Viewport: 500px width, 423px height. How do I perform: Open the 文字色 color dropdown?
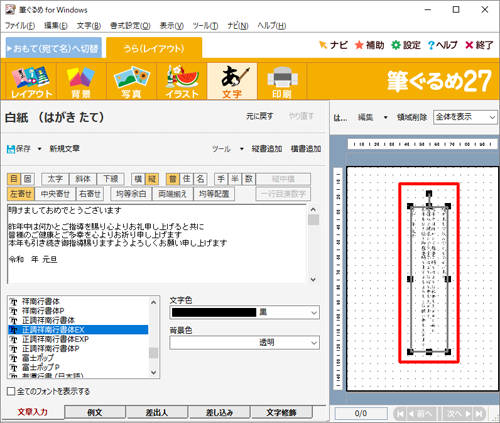[x=314, y=312]
